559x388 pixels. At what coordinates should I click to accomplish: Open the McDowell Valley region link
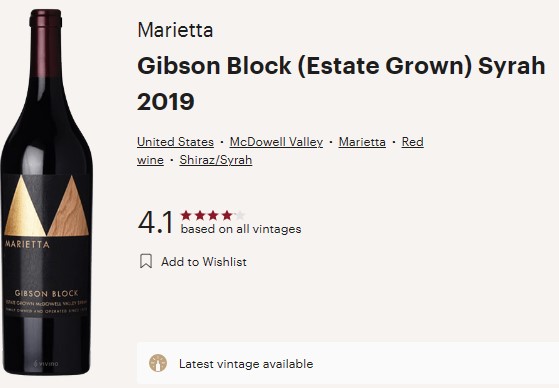point(276,142)
